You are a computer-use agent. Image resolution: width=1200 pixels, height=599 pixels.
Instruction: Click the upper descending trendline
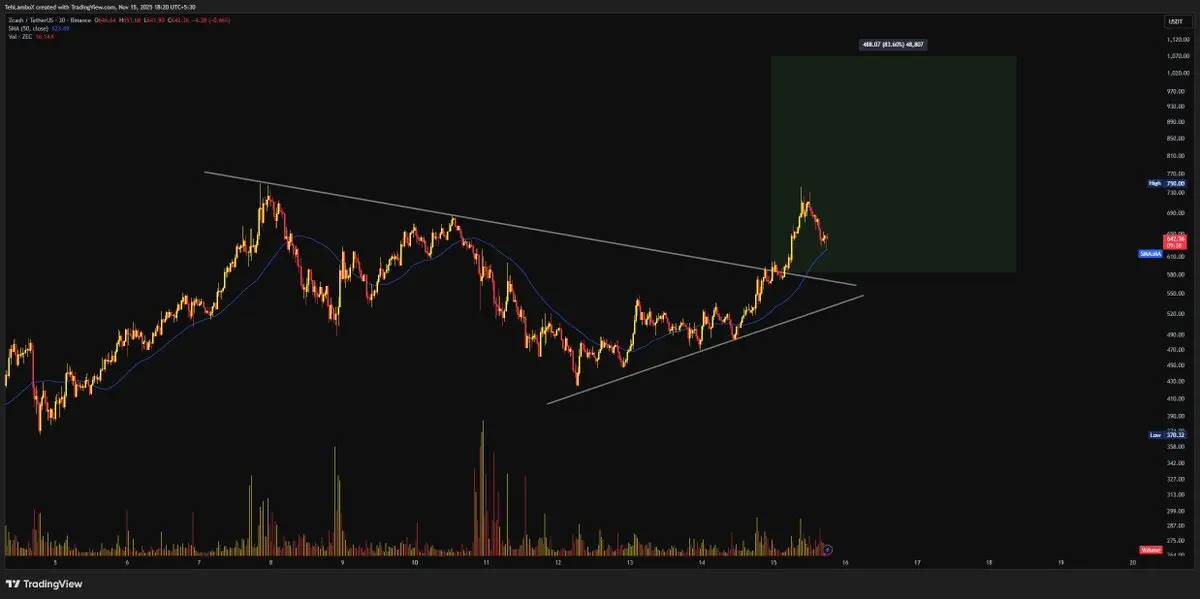point(530,229)
